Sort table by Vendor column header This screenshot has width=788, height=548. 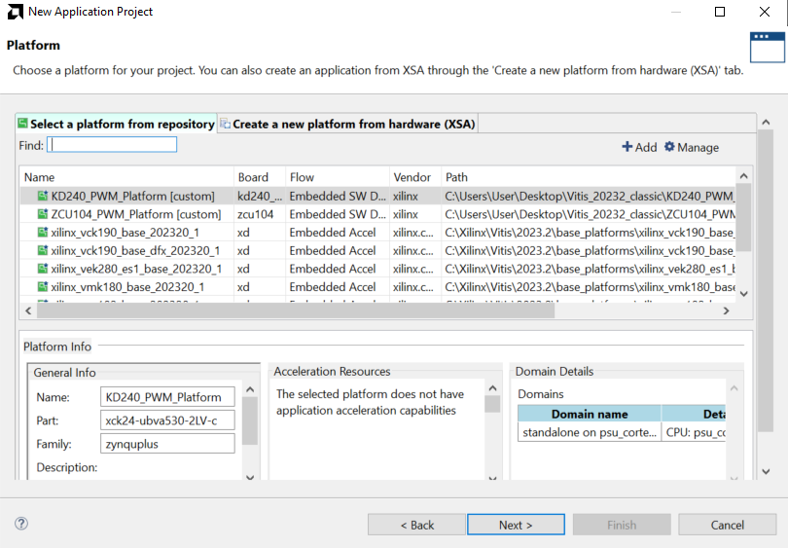415,177
